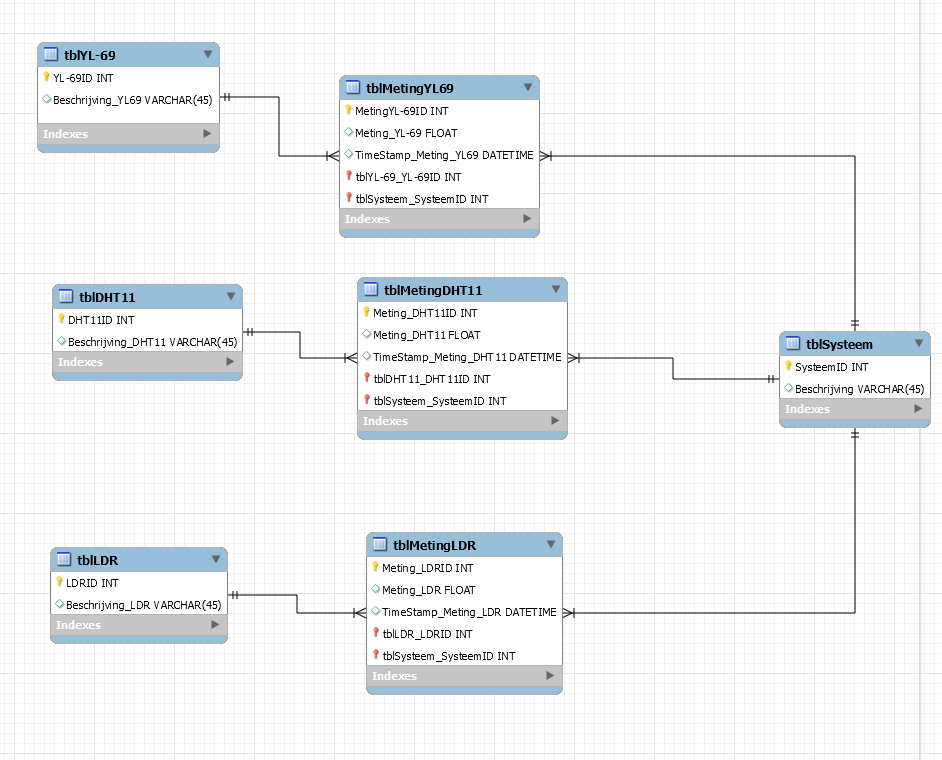The image size is (942, 760).
Task: Expand Indexes section of tblMetingDHT11
Action: pyautogui.click(x=555, y=421)
